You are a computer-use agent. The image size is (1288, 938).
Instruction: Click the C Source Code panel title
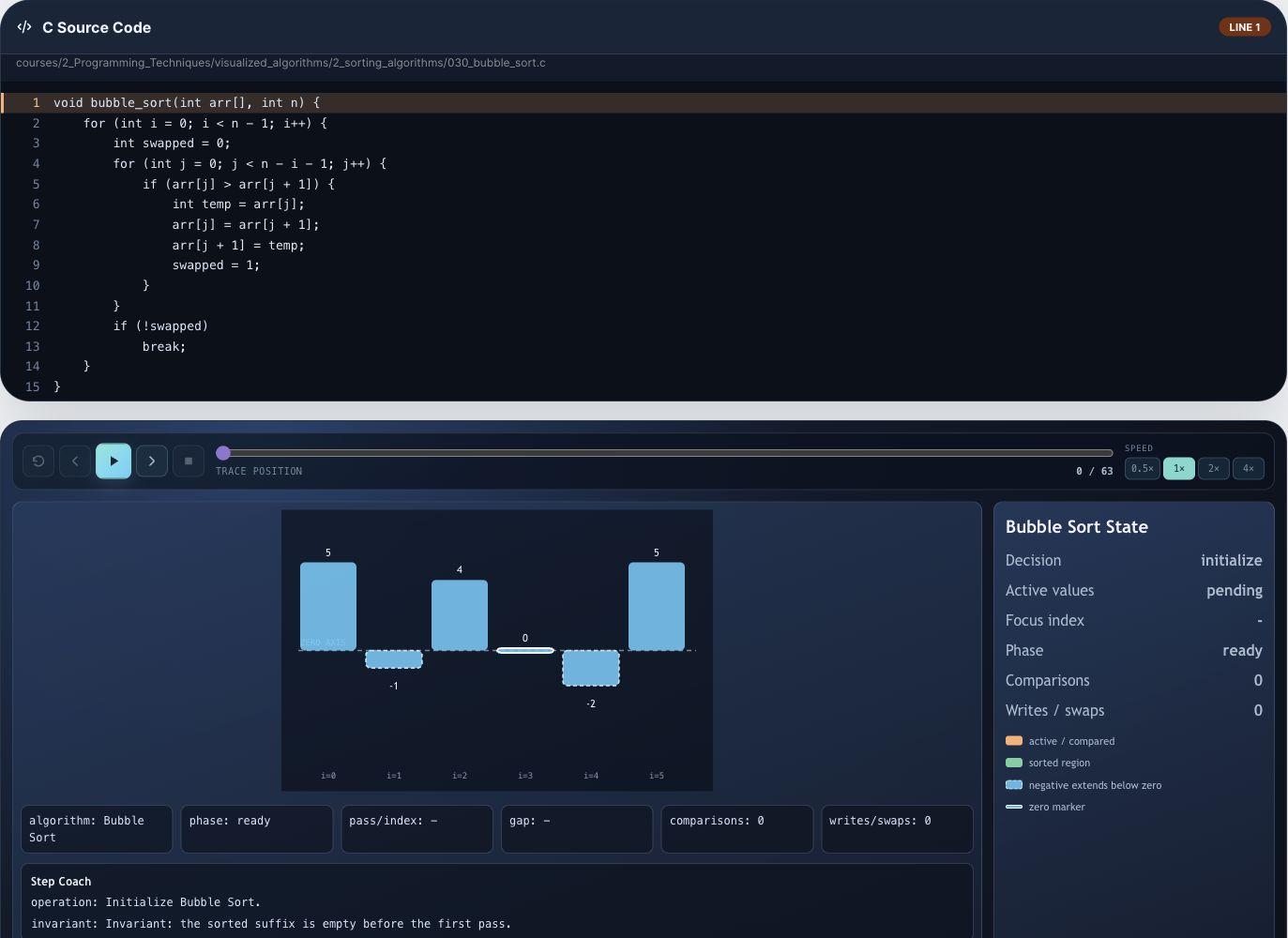97,27
